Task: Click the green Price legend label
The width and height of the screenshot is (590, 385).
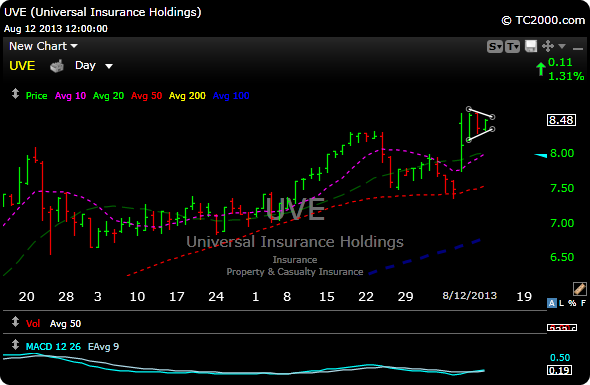Action: 36,96
